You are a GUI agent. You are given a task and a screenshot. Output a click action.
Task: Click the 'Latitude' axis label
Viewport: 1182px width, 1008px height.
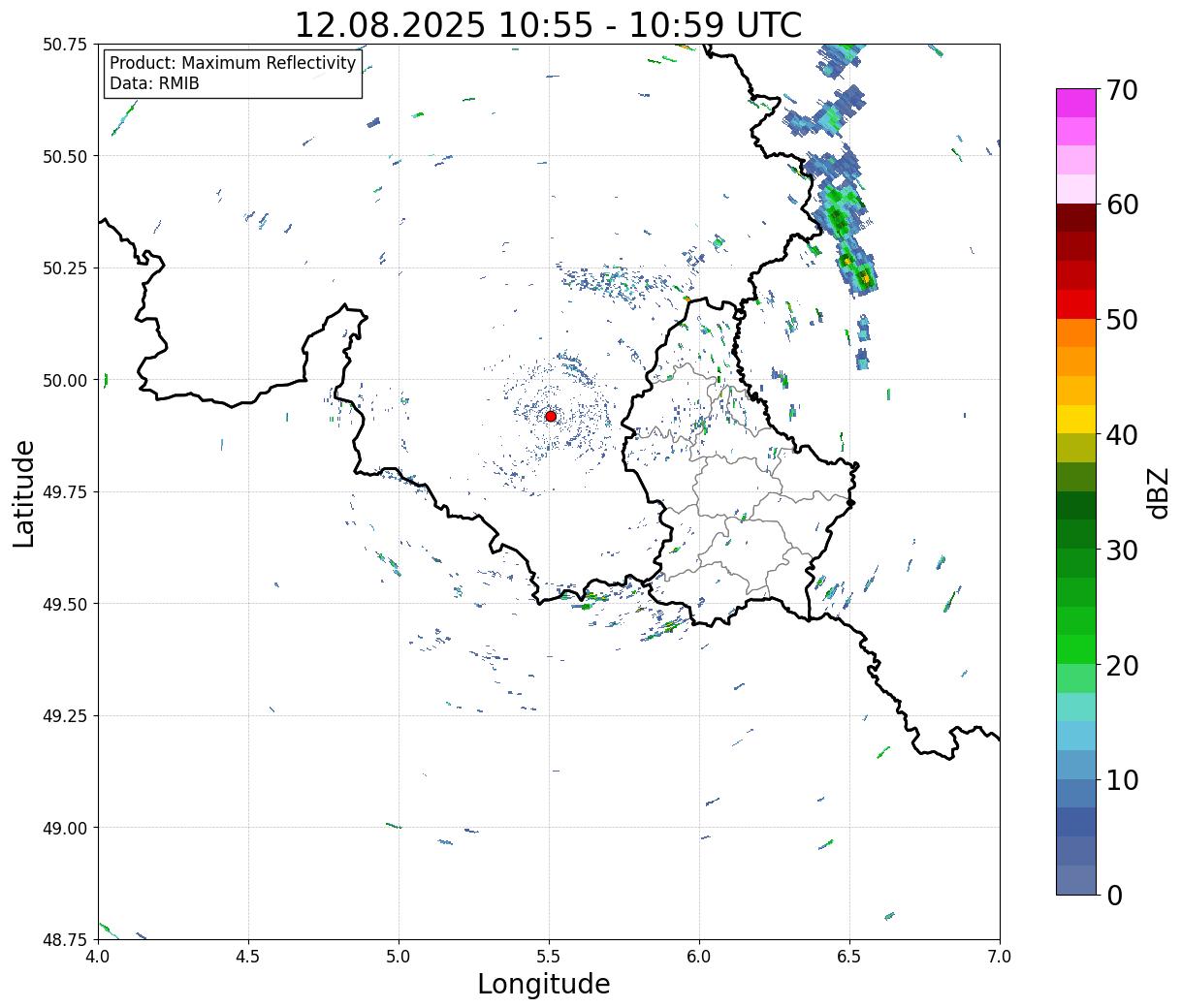24,492
